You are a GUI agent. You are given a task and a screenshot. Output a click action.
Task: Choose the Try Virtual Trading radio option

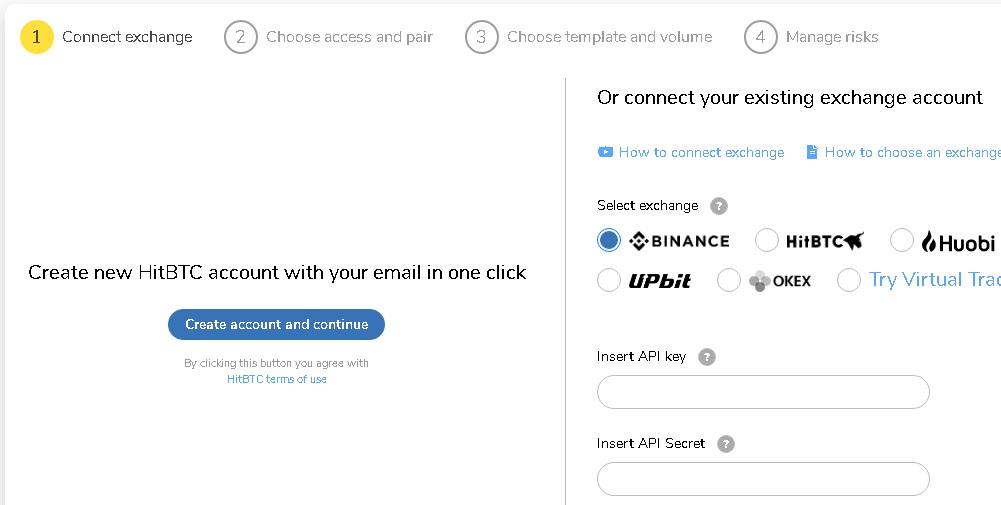point(848,280)
